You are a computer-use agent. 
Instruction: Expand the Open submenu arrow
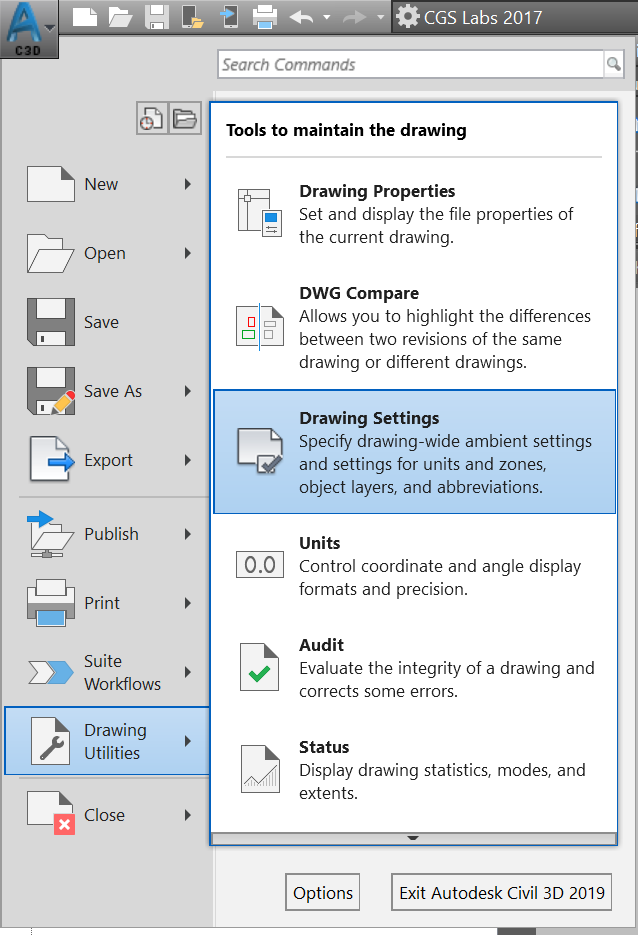pyautogui.click(x=188, y=253)
